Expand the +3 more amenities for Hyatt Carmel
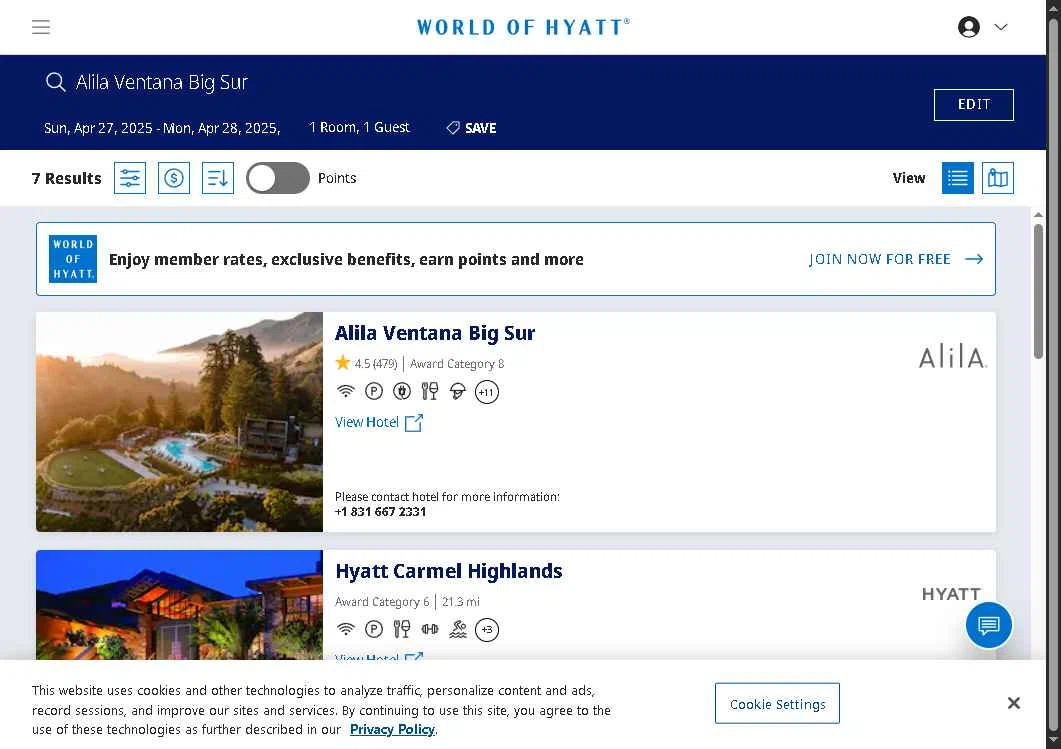The height and width of the screenshot is (749, 1061). (487, 629)
